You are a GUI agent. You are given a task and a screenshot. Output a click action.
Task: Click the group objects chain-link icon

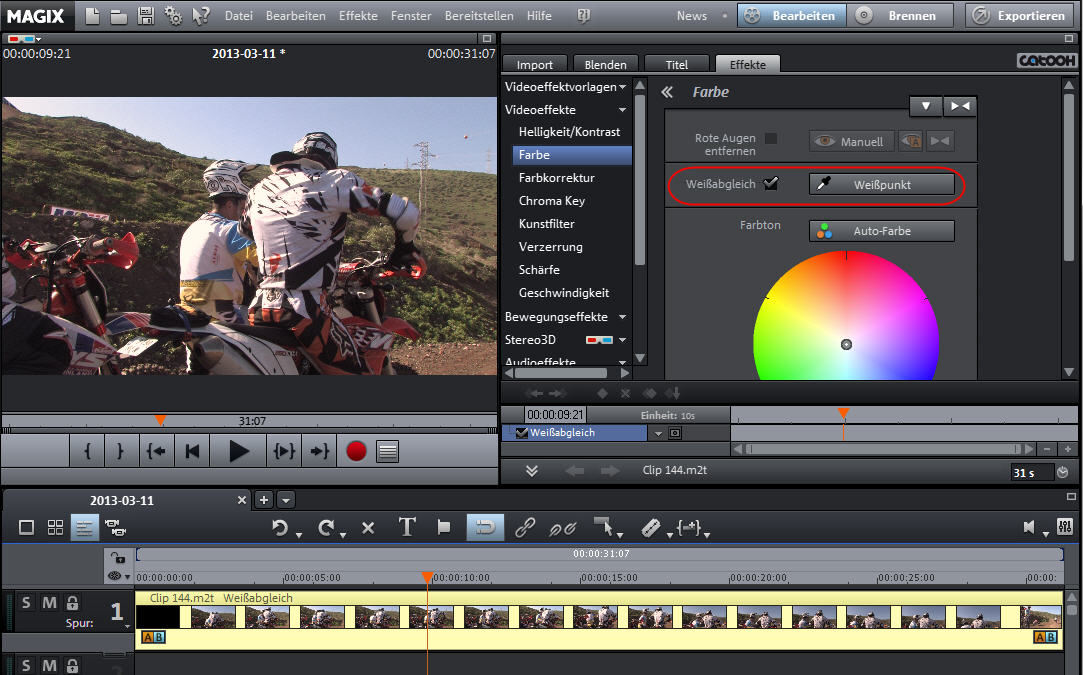(525, 528)
